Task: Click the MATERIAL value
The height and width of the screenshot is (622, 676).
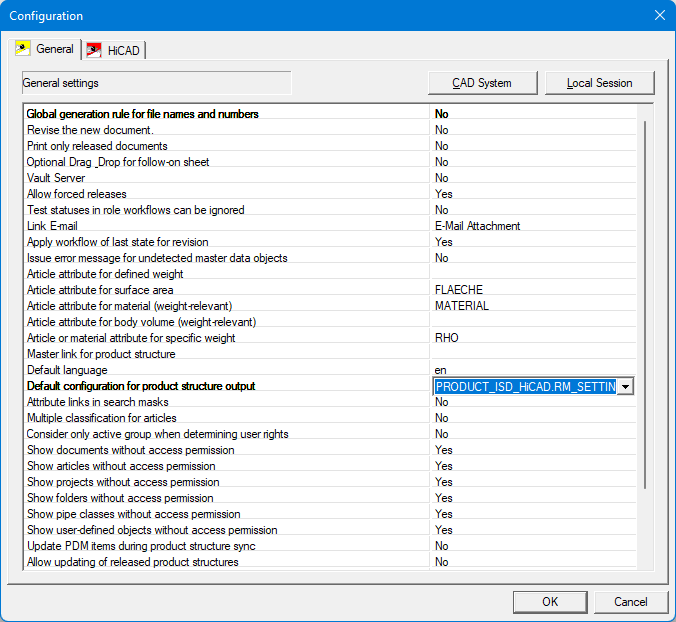Action: pyautogui.click(x=462, y=306)
